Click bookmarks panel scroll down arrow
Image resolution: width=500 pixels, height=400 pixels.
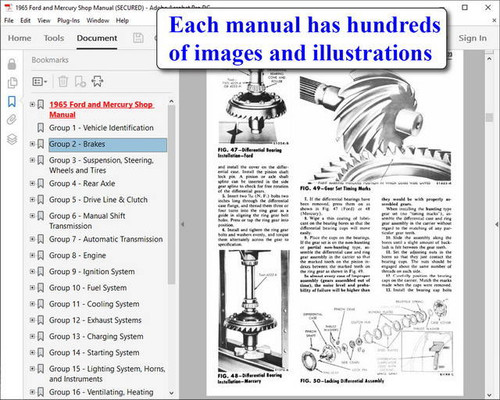(171, 393)
